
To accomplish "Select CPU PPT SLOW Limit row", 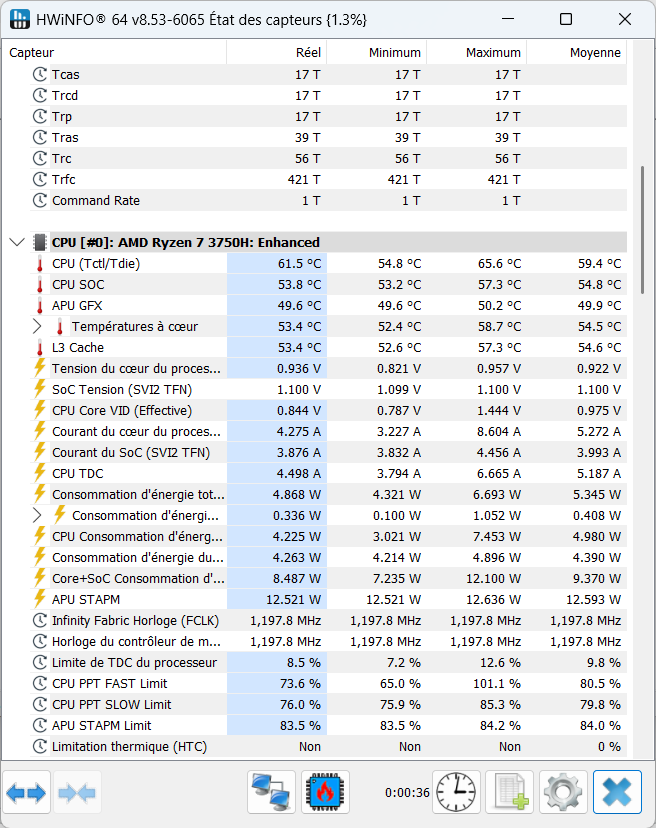I will (x=329, y=704).
